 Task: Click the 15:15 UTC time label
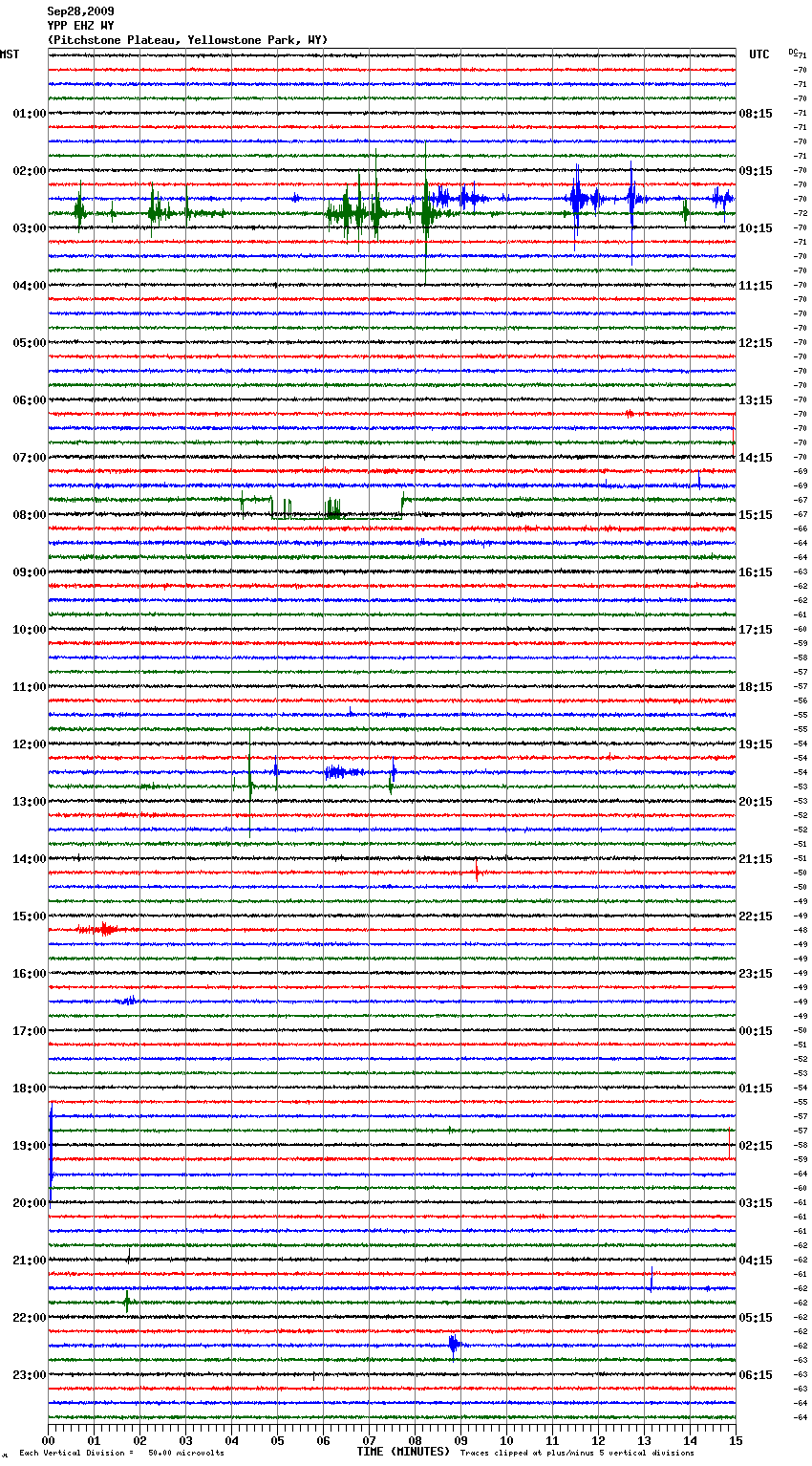tap(756, 515)
